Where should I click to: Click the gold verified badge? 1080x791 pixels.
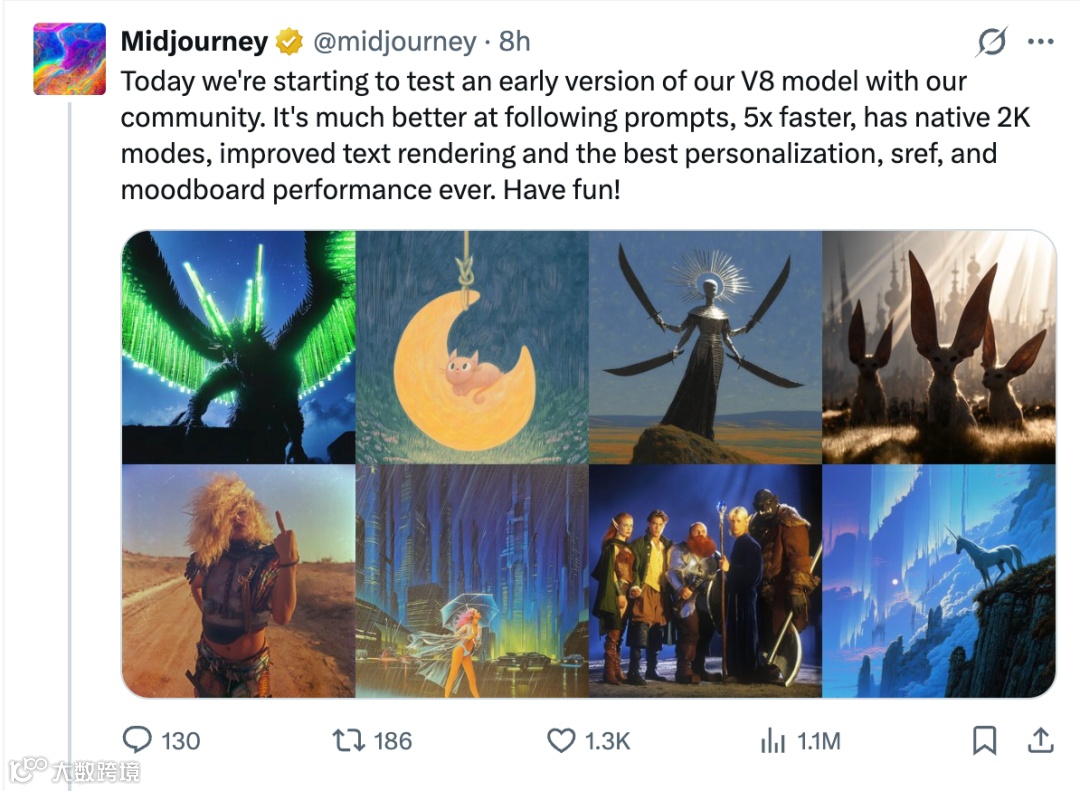tap(289, 41)
